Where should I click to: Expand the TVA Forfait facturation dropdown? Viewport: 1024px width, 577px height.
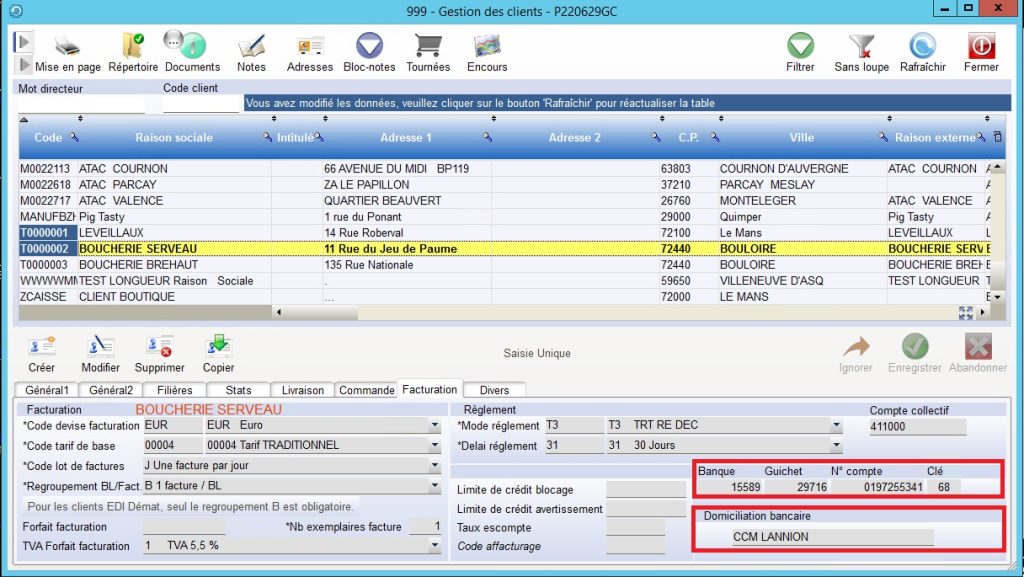pyautogui.click(x=435, y=546)
